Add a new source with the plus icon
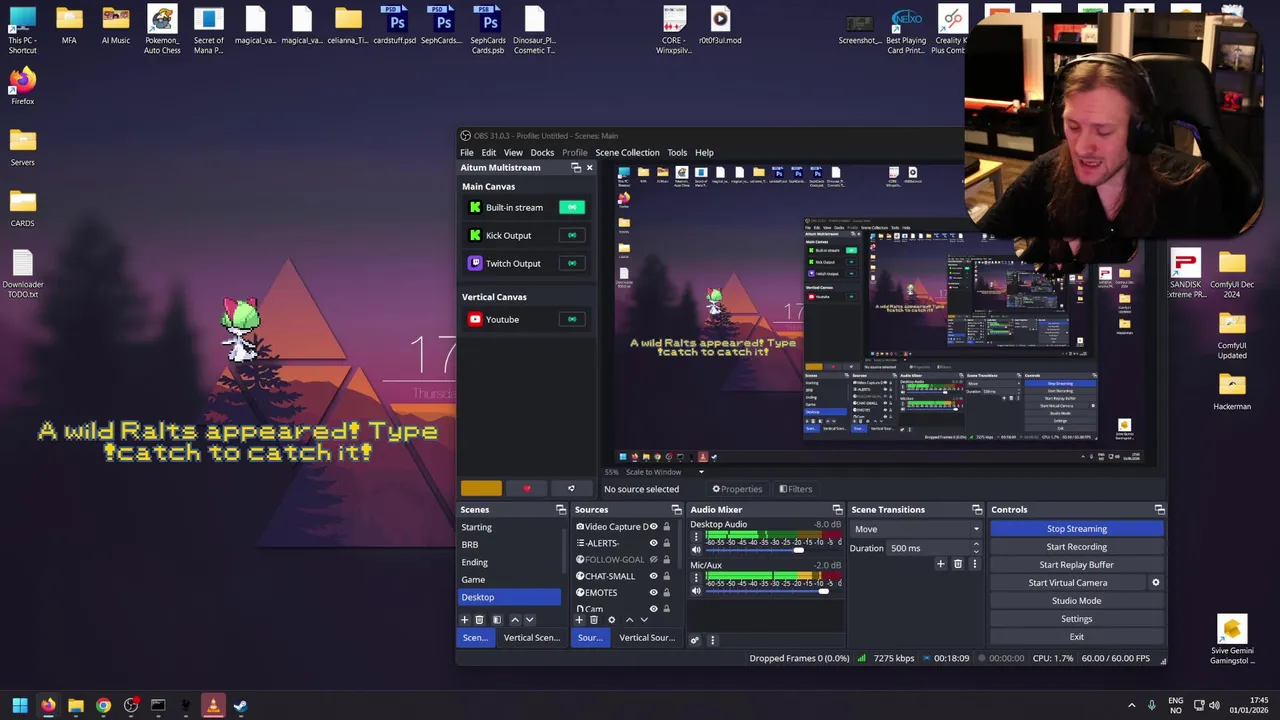Image resolution: width=1280 pixels, height=720 pixels. tap(579, 620)
